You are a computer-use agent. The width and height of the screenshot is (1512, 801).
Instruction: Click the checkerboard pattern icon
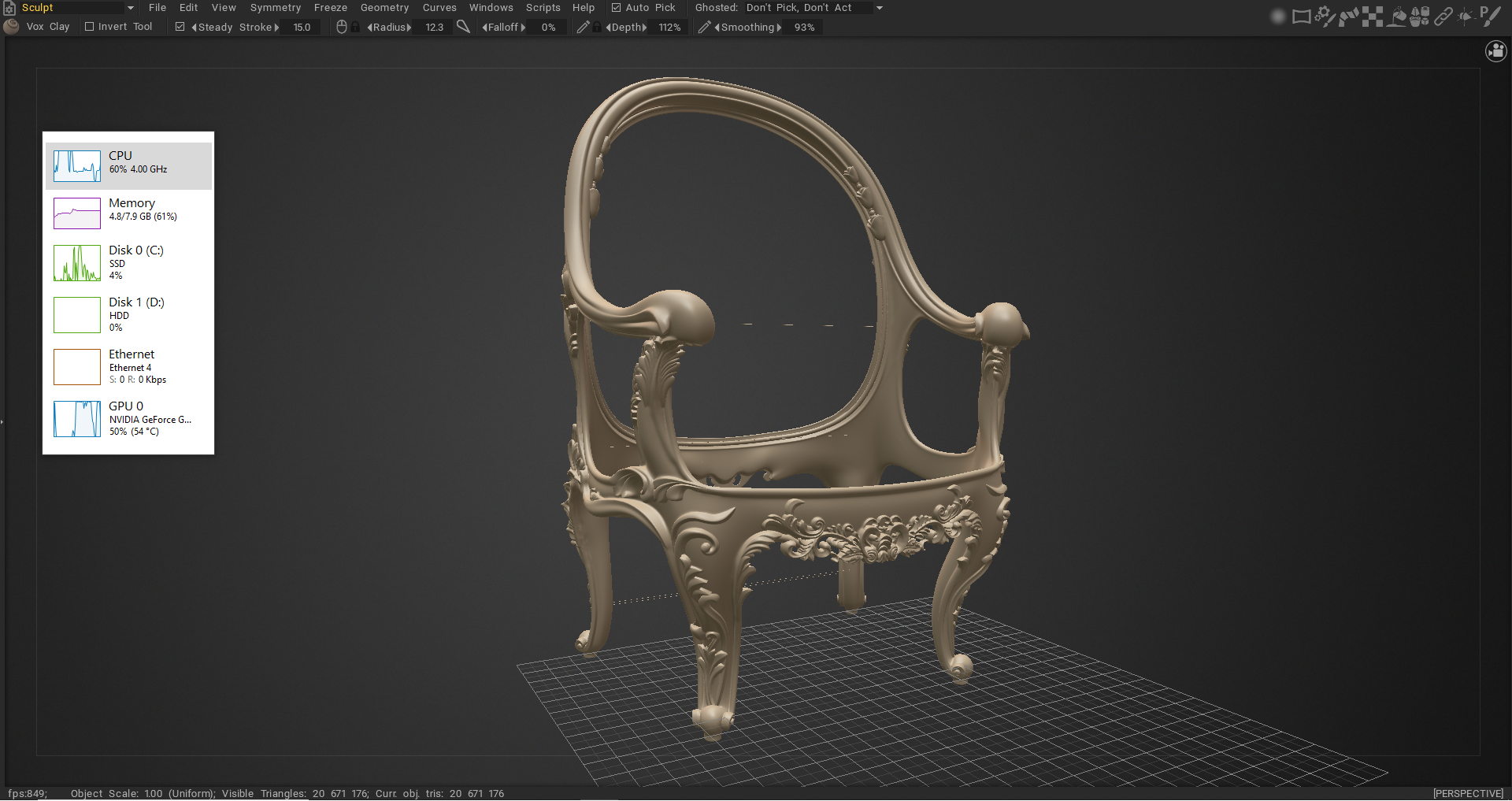(1373, 16)
